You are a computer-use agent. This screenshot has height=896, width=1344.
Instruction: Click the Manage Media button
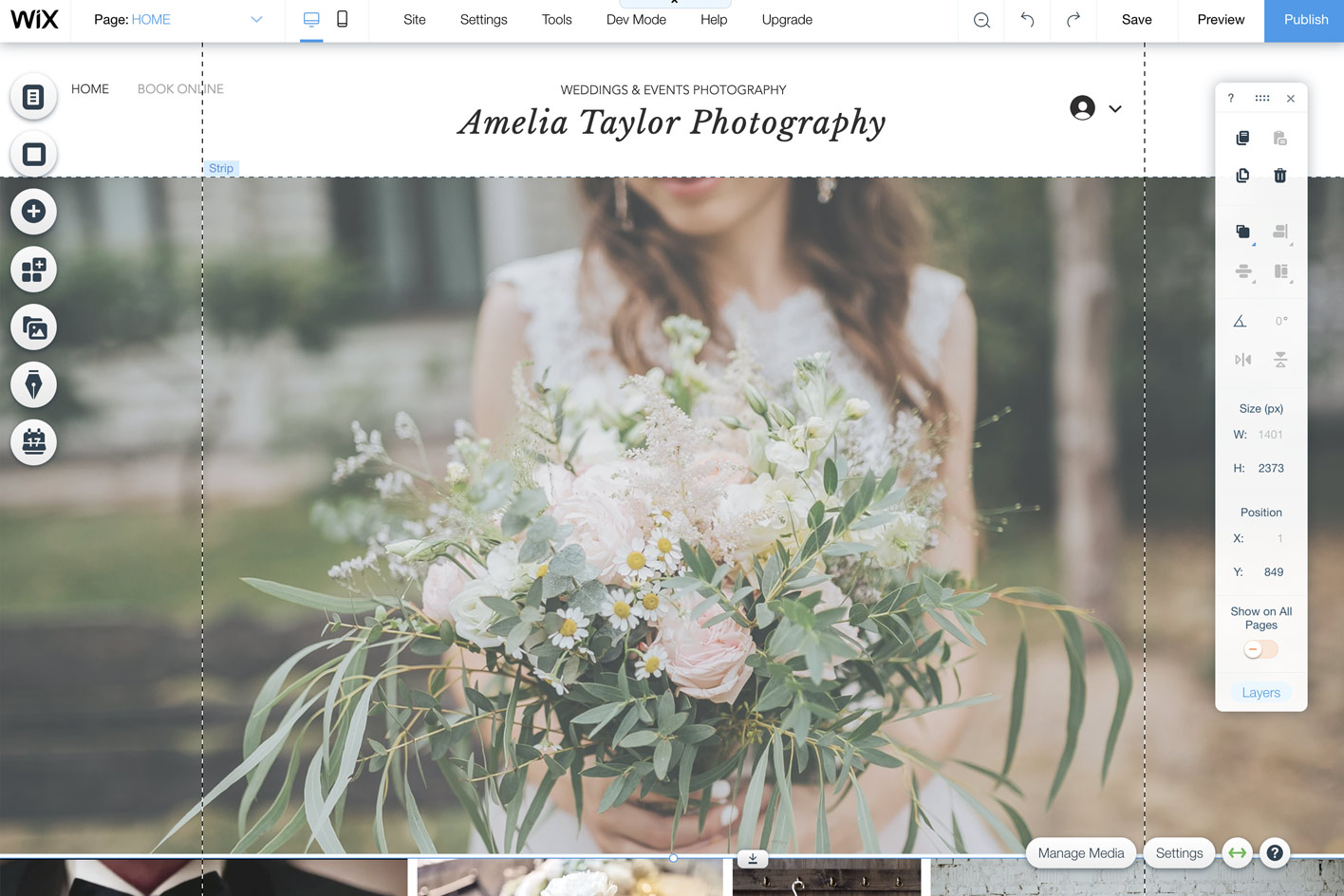(1080, 853)
